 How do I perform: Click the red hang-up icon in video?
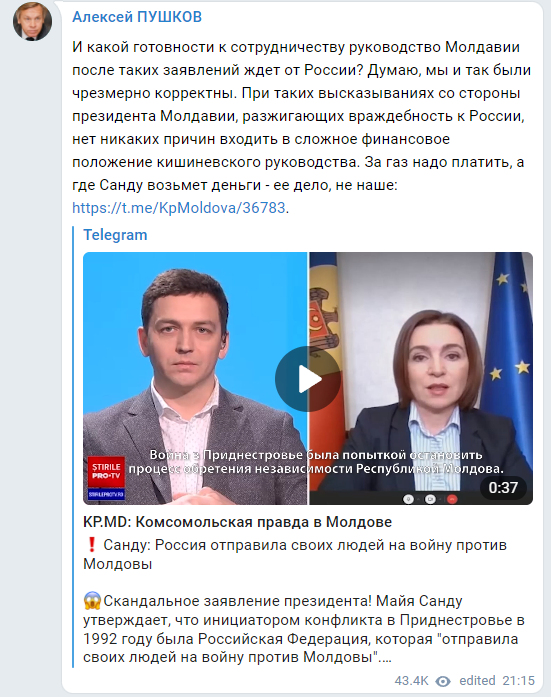452,499
